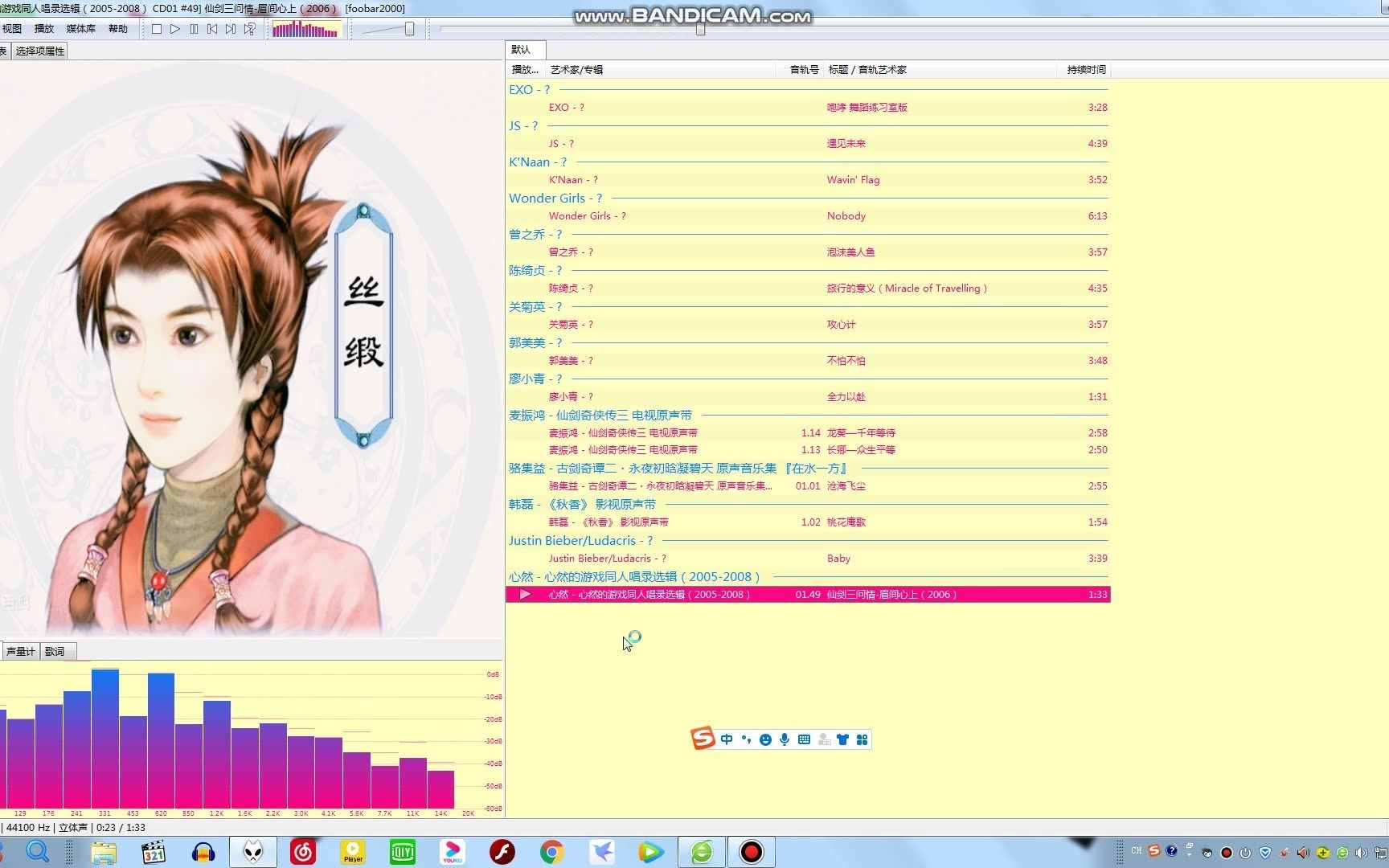Stop playback with the stop button
Viewport: 1389px width, 868px height.
coord(157,29)
